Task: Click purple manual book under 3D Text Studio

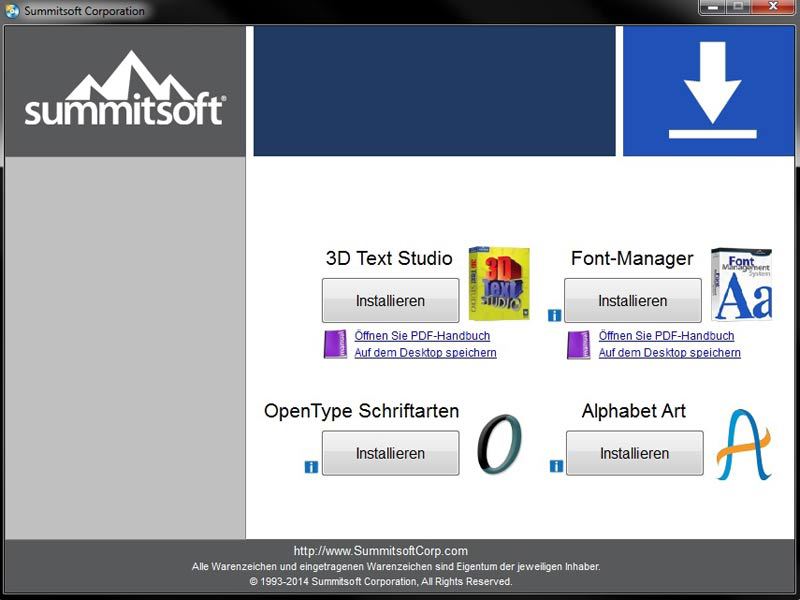Action: point(335,344)
